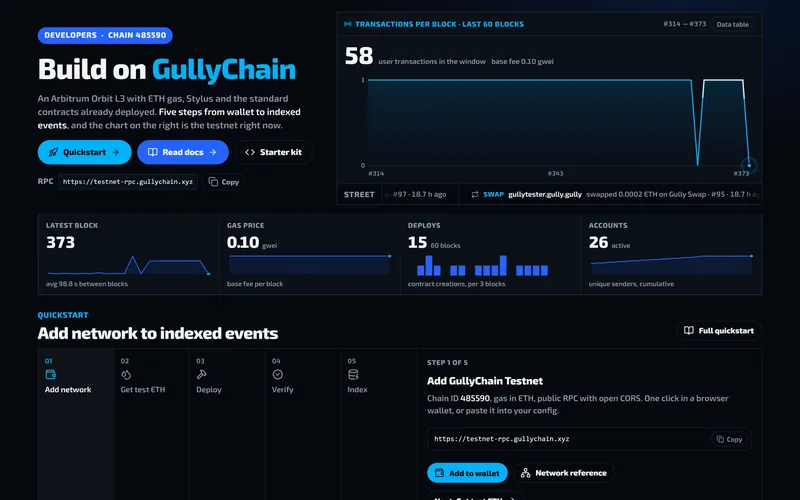Click the Add GullyChain Testnet heading

click(485, 381)
